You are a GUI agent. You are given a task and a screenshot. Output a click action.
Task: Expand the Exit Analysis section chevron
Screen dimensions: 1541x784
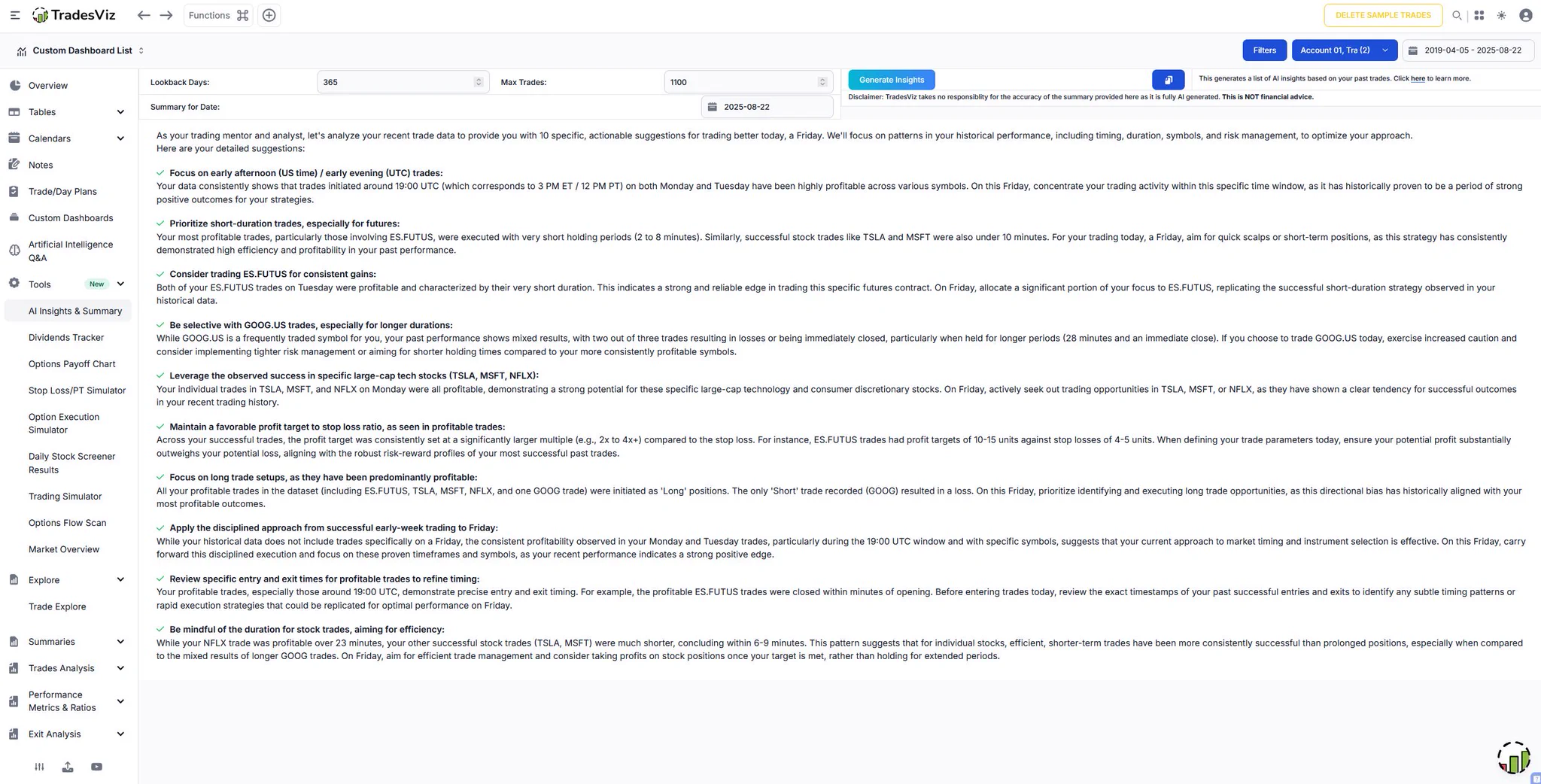pyautogui.click(x=120, y=734)
